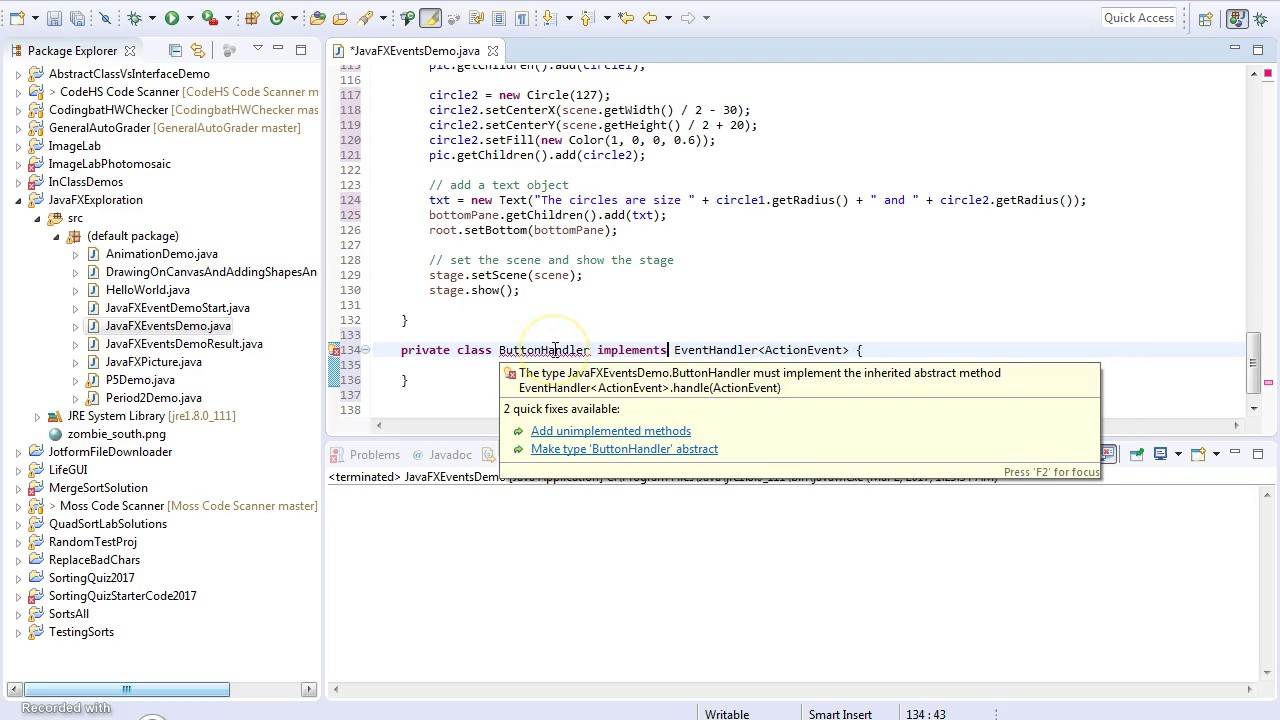Select the TestingSorts project
This screenshot has height=720, width=1280.
pyautogui.click(x=81, y=632)
